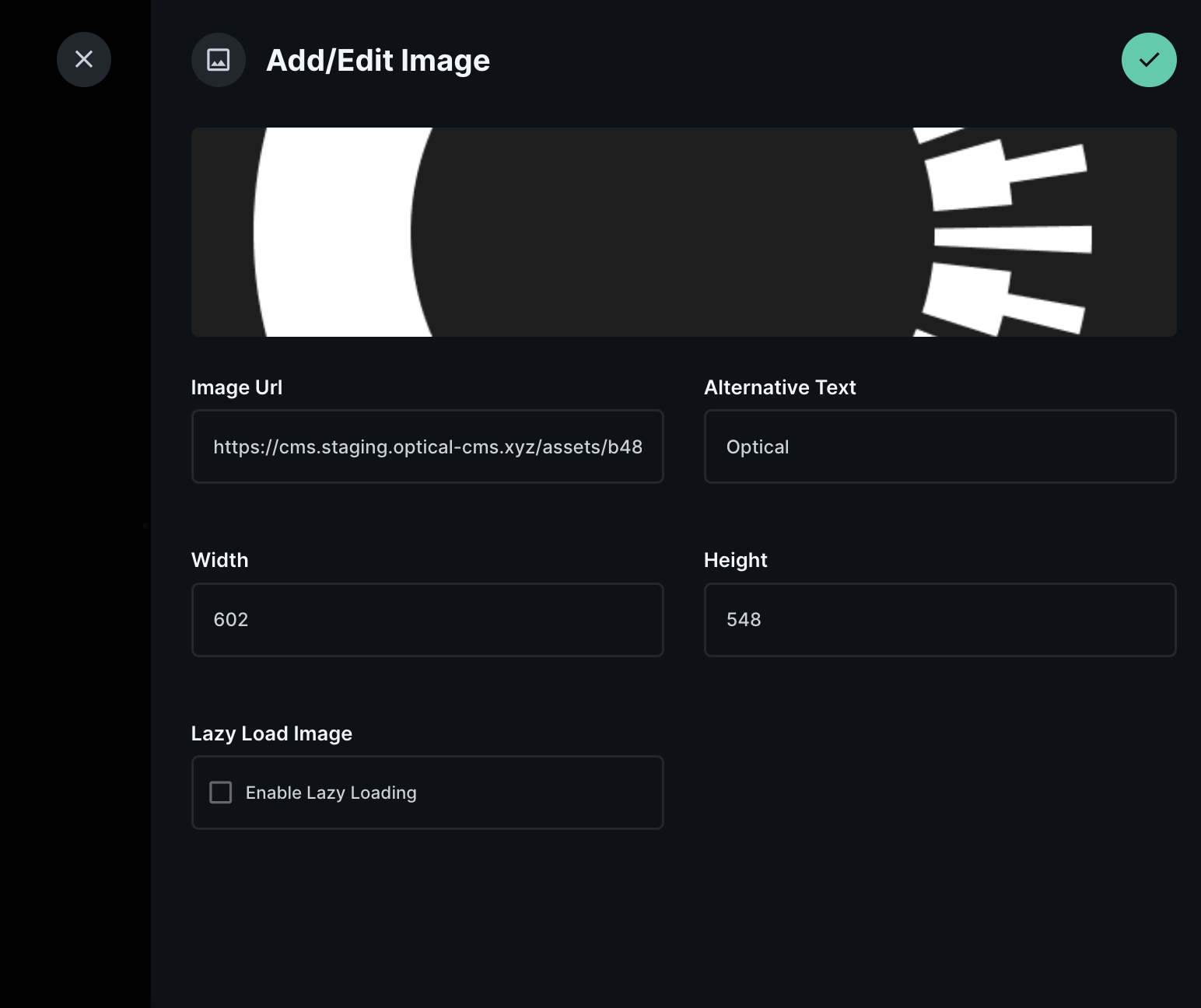Screen dimensions: 1201x1008
Task: Click the image icon beside the title
Action: point(219,60)
